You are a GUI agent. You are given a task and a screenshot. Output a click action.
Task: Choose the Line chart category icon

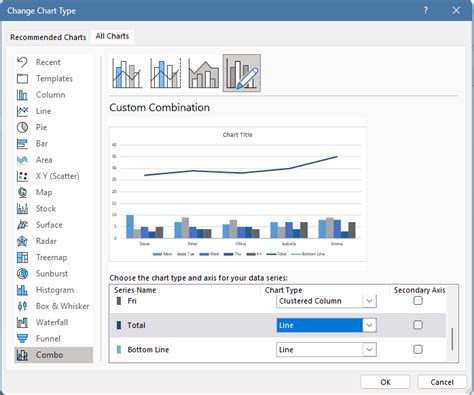click(x=22, y=111)
